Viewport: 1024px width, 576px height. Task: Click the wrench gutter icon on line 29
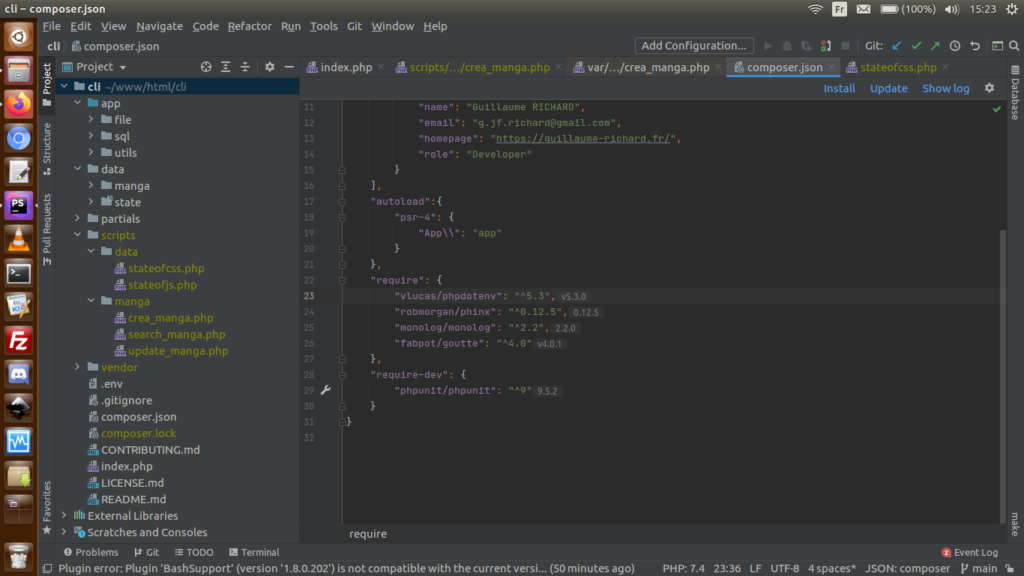coord(325,390)
